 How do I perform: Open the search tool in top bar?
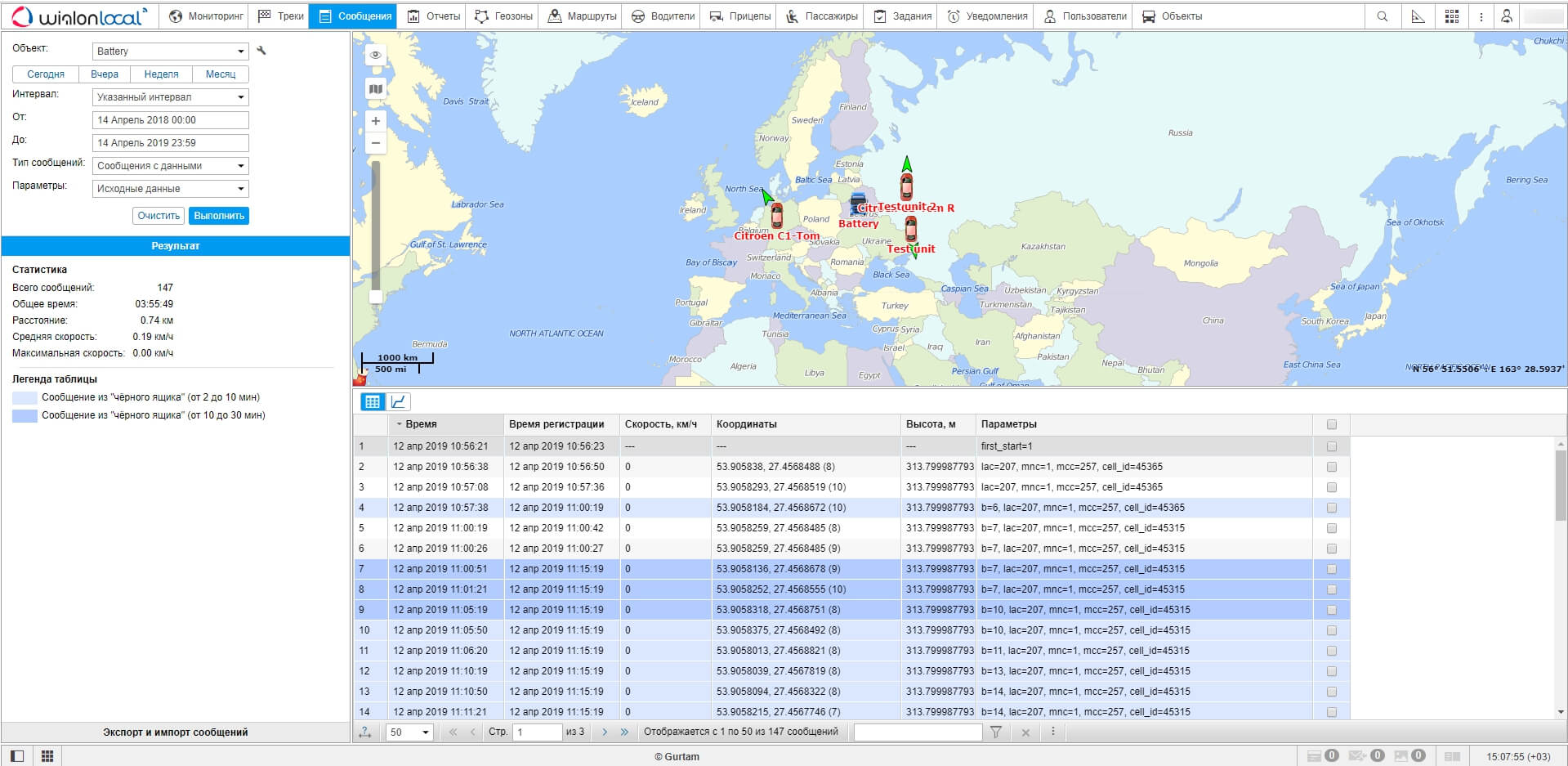click(x=1382, y=16)
